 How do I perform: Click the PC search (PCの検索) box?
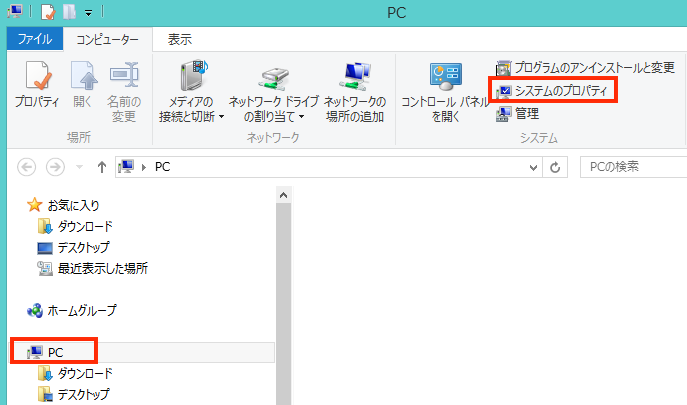[633, 167]
